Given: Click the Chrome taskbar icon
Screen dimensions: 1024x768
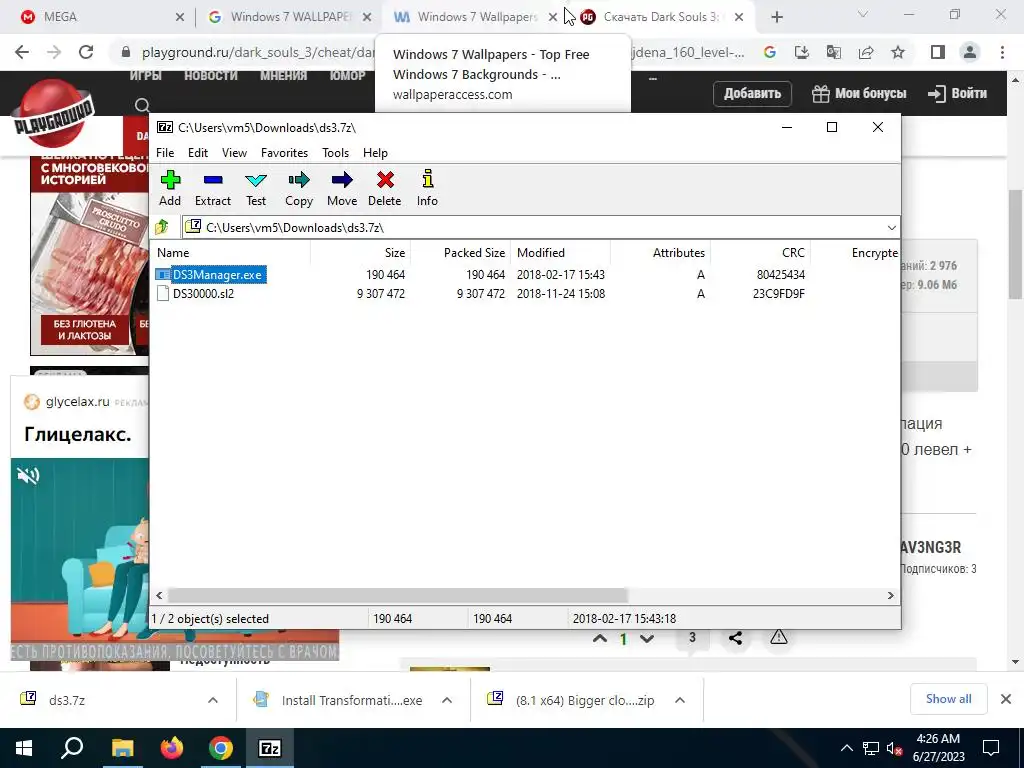Looking at the screenshot, I should (x=221, y=748).
